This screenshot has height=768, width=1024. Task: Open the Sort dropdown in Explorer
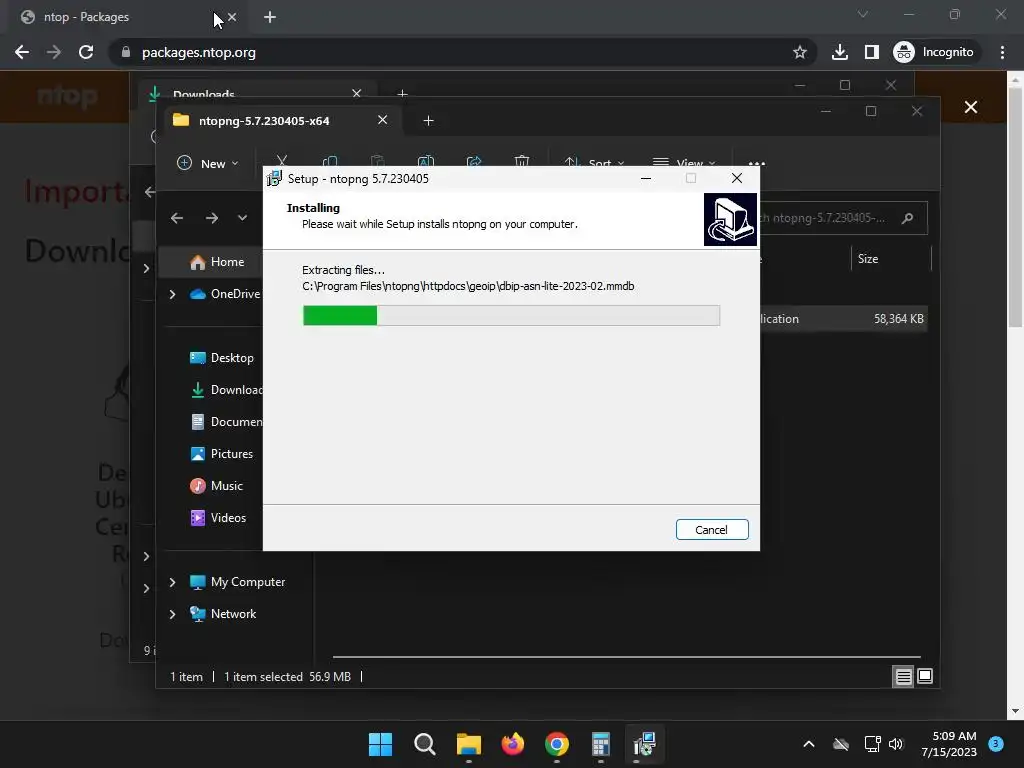594,163
